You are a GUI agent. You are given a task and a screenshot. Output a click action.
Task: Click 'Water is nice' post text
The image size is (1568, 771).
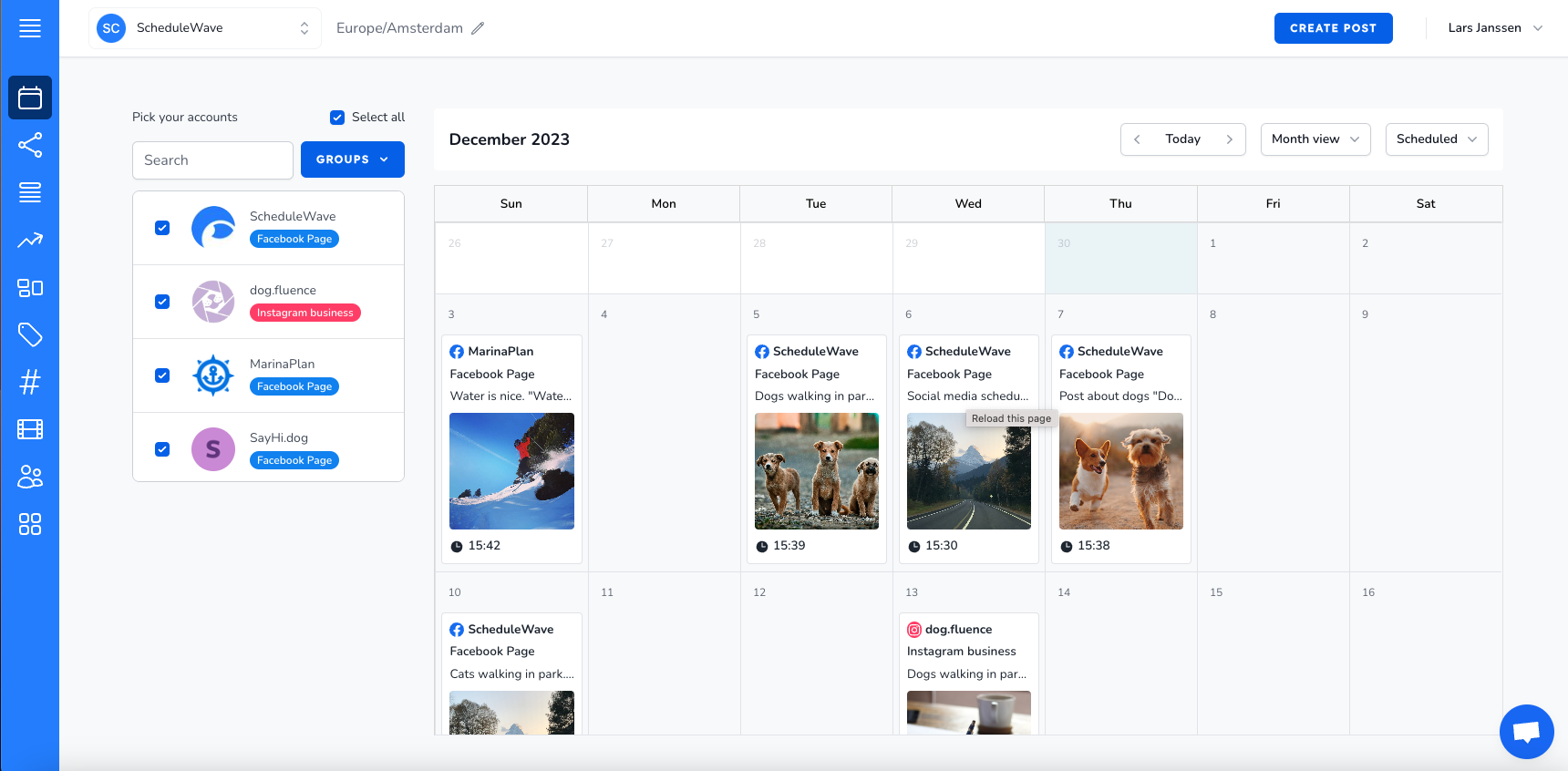pos(511,396)
